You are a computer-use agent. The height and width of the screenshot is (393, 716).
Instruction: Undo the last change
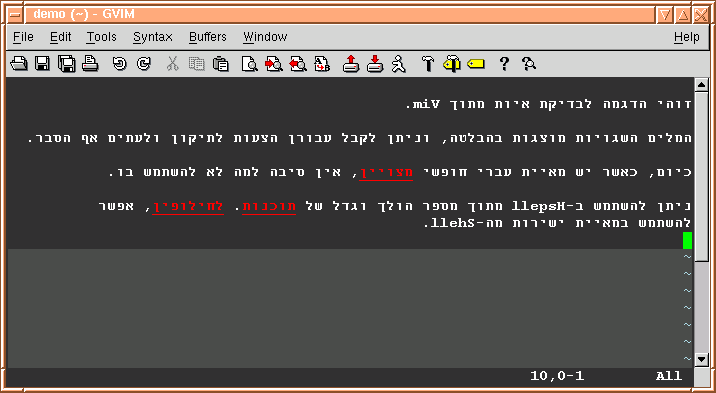point(120,64)
